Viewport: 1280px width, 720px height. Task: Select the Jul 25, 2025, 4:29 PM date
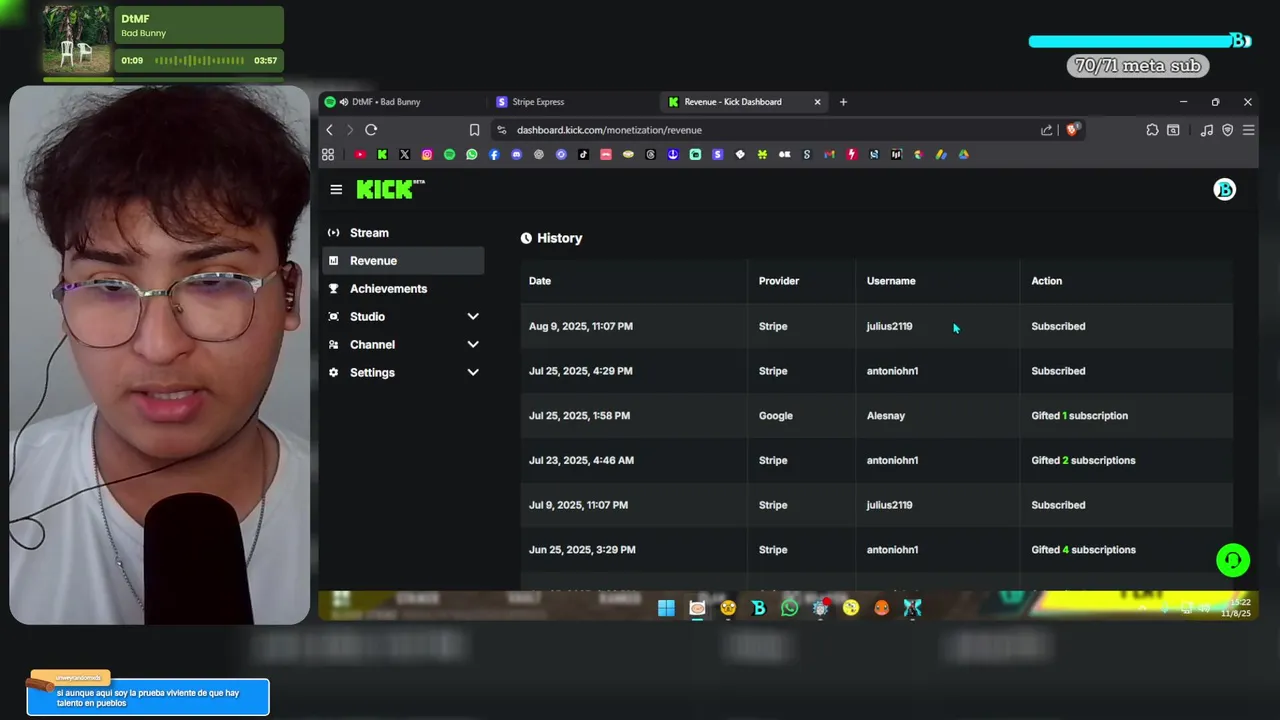pos(581,371)
